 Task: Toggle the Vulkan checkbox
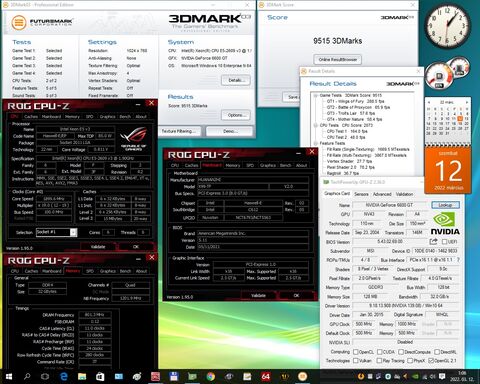pos(355,361)
